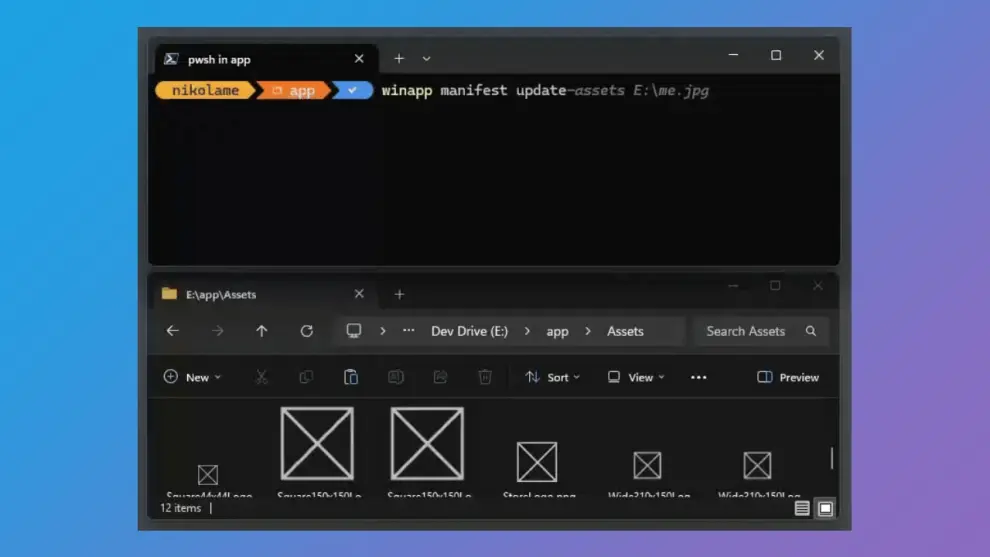Click the This PC monitor icon in address bar
The width and height of the screenshot is (990, 557).
(354, 331)
